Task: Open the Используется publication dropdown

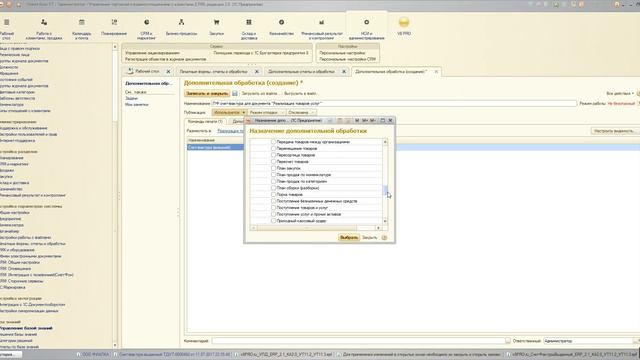Action: [229, 112]
